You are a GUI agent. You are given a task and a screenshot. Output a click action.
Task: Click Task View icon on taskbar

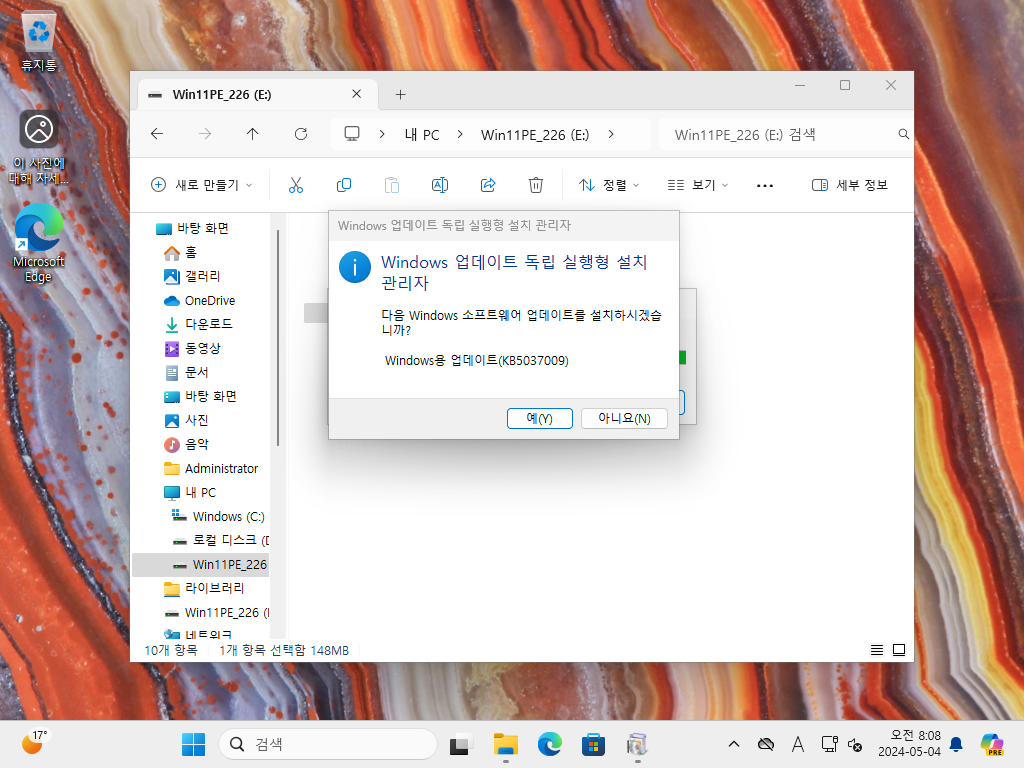(462, 744)
